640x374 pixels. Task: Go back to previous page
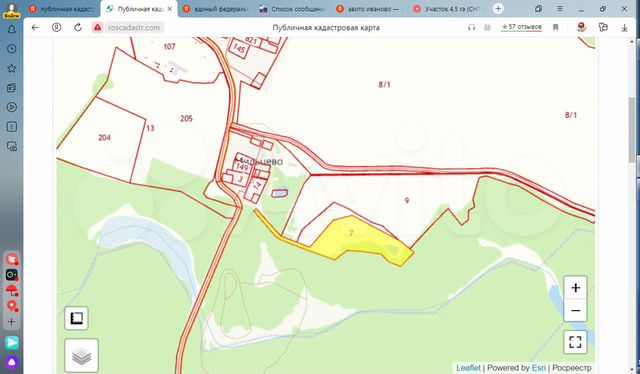point(35,27)
